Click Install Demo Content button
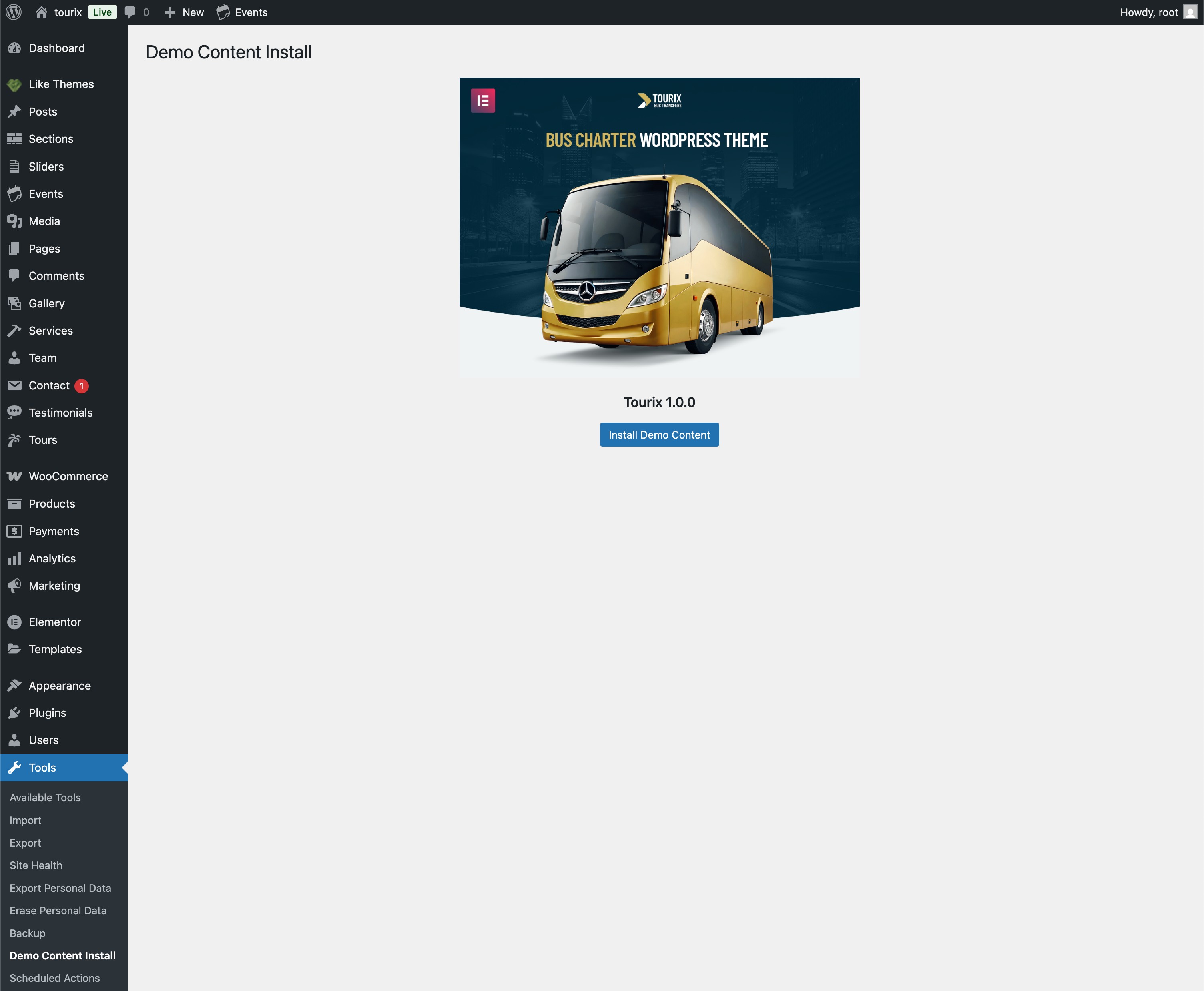This screenshot has width=1204, height=991. [x=659, y=435]
